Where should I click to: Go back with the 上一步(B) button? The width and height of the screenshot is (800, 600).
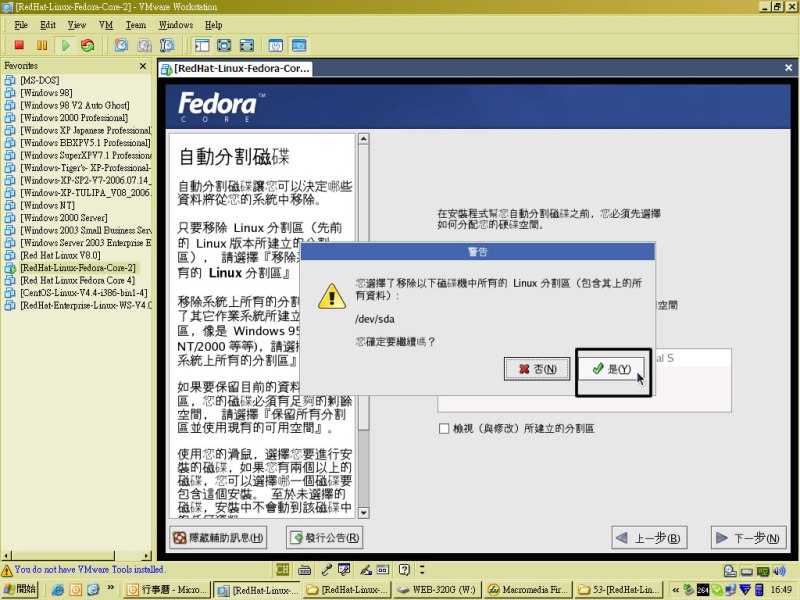tap(649, 538)
